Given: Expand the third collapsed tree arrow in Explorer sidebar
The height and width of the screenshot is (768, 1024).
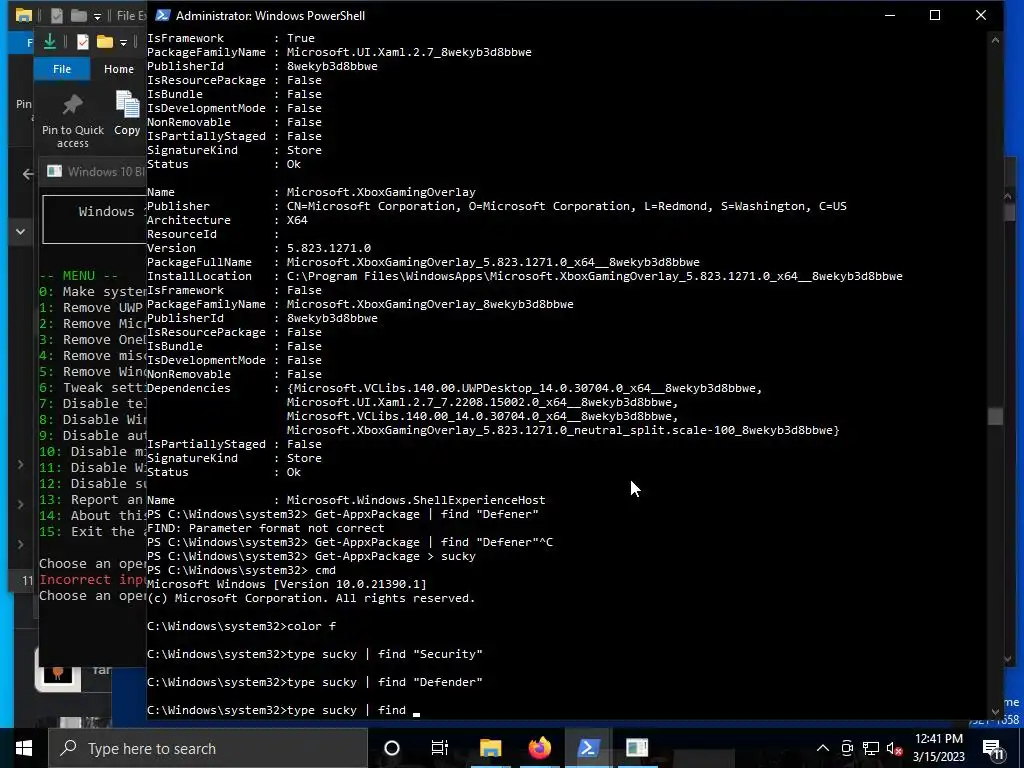Looking at the screenshot, I should click(20, 544).
